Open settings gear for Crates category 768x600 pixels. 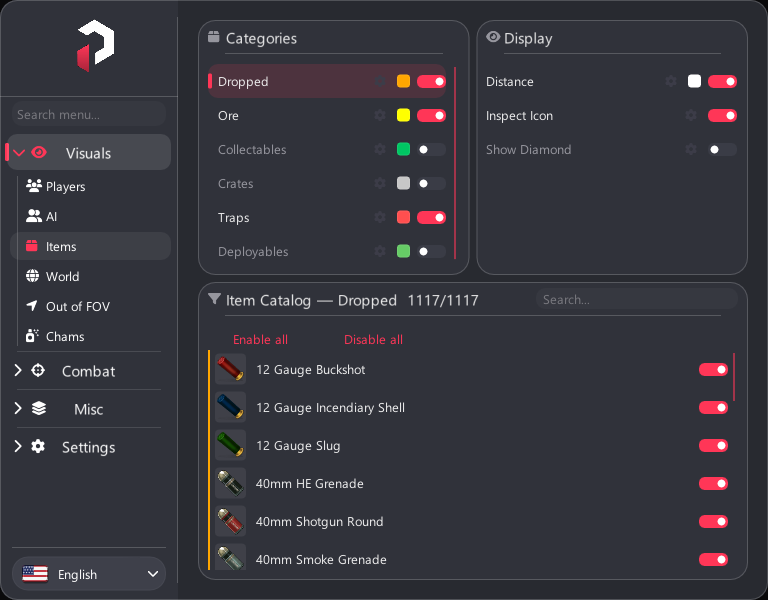click(380, 184)
